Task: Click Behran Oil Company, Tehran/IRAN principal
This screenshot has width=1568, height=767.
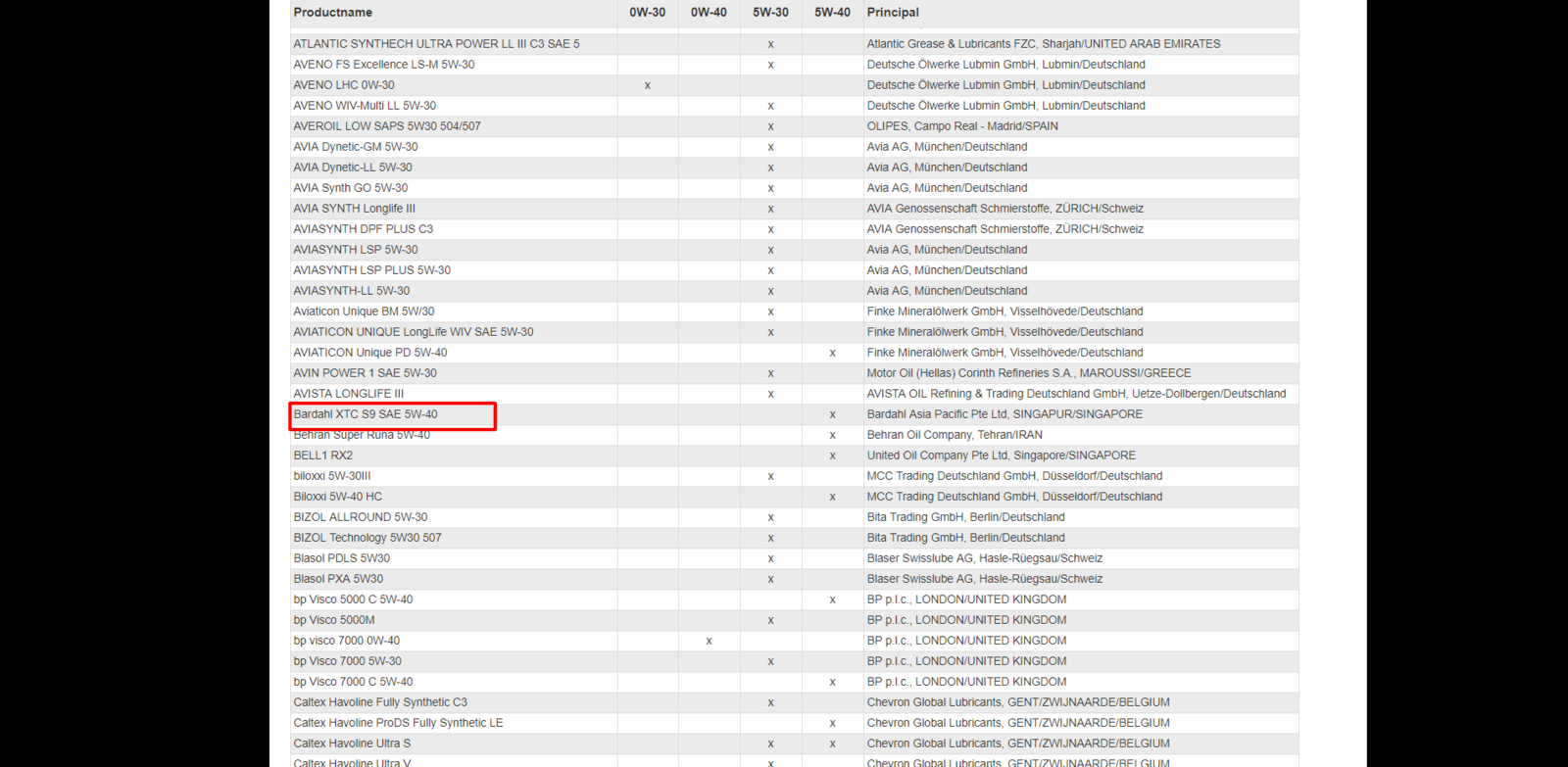Action: [955, 435]
